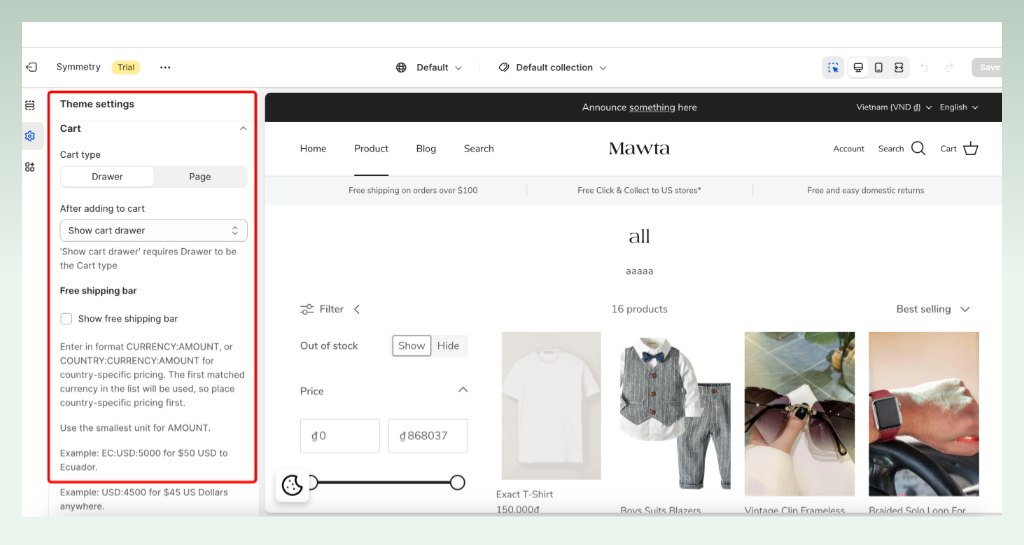1024x545 pixels.
Task: Switch to mobile preview icon
Action: [878, 67]
